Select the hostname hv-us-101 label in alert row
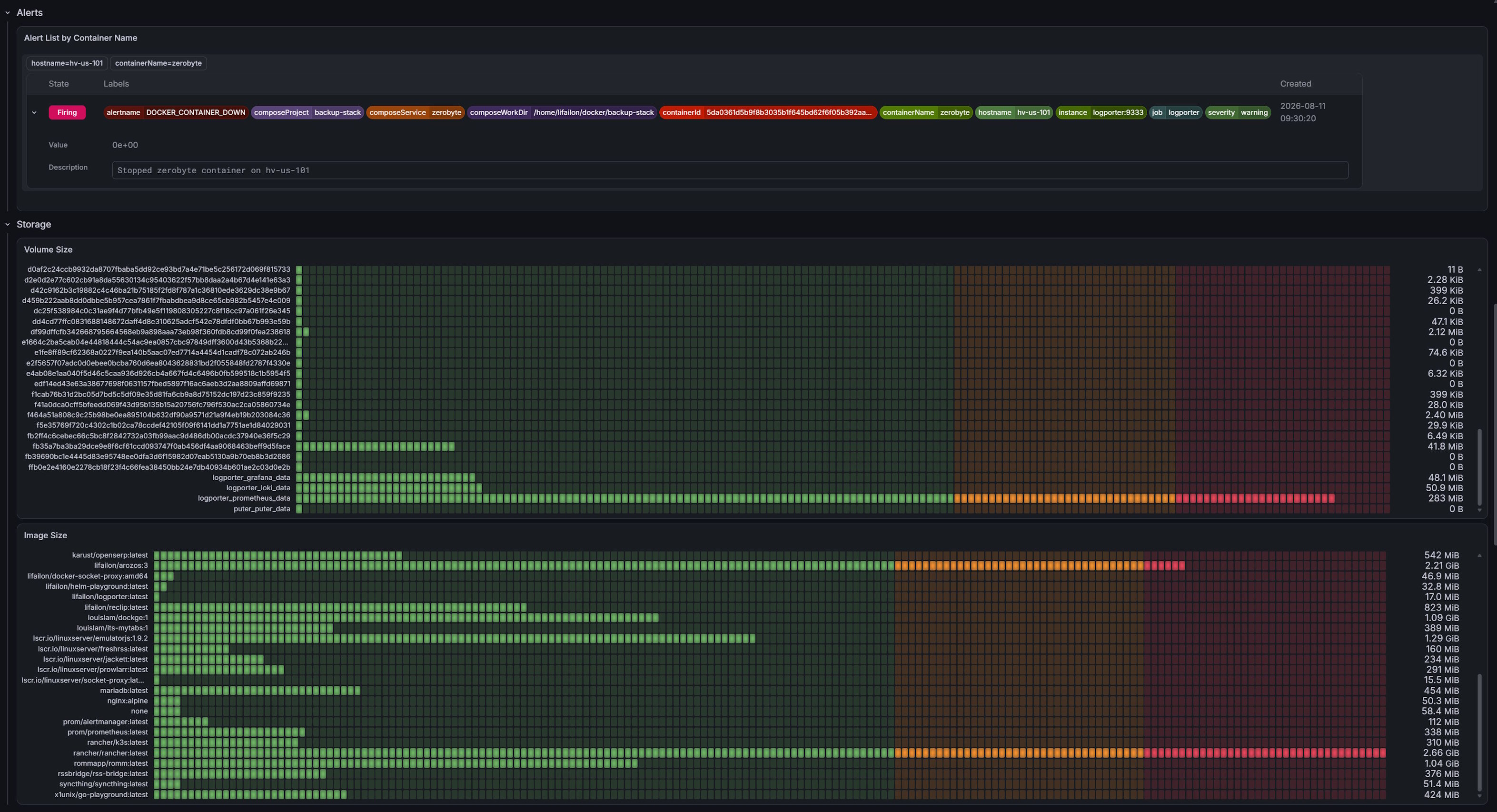Viewport: 1497px width, 812px height. 1013,113
